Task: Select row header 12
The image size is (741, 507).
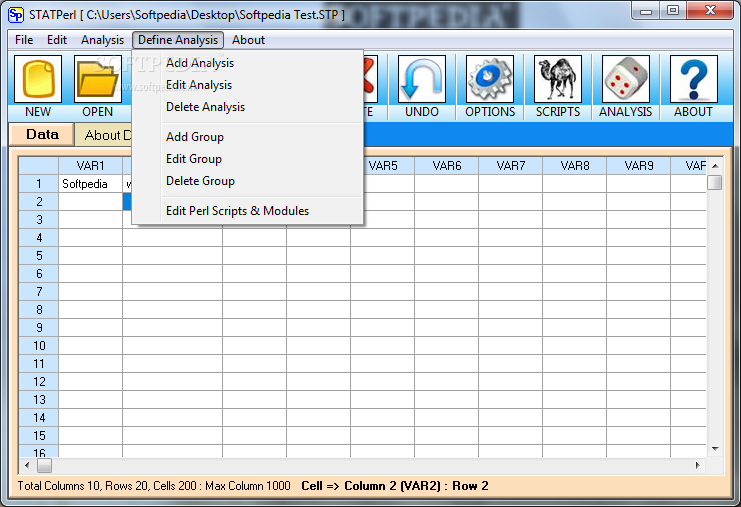Action: coord(39,381)
